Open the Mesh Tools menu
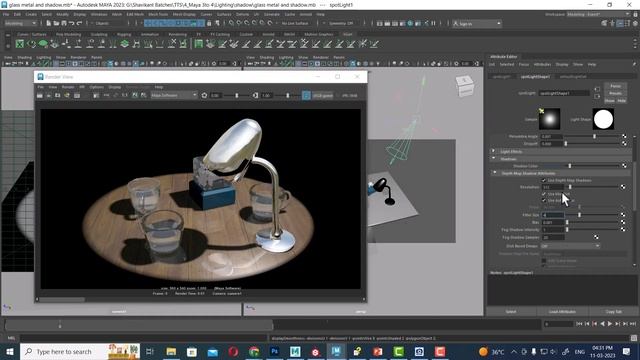The width and height of the screenshot is (640, 360). pos(158,14)
